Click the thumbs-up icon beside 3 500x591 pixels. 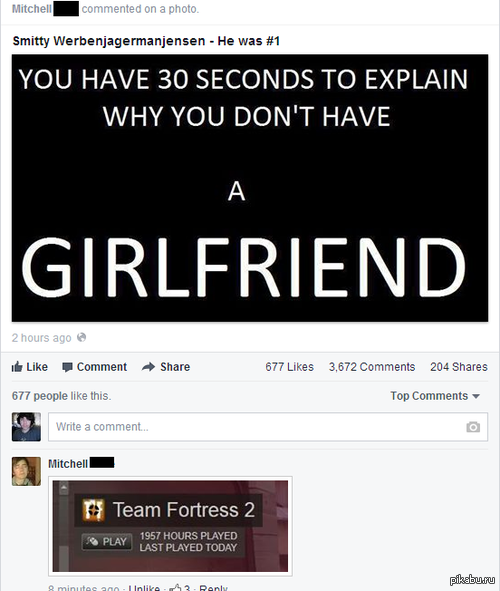click(175, 588)
